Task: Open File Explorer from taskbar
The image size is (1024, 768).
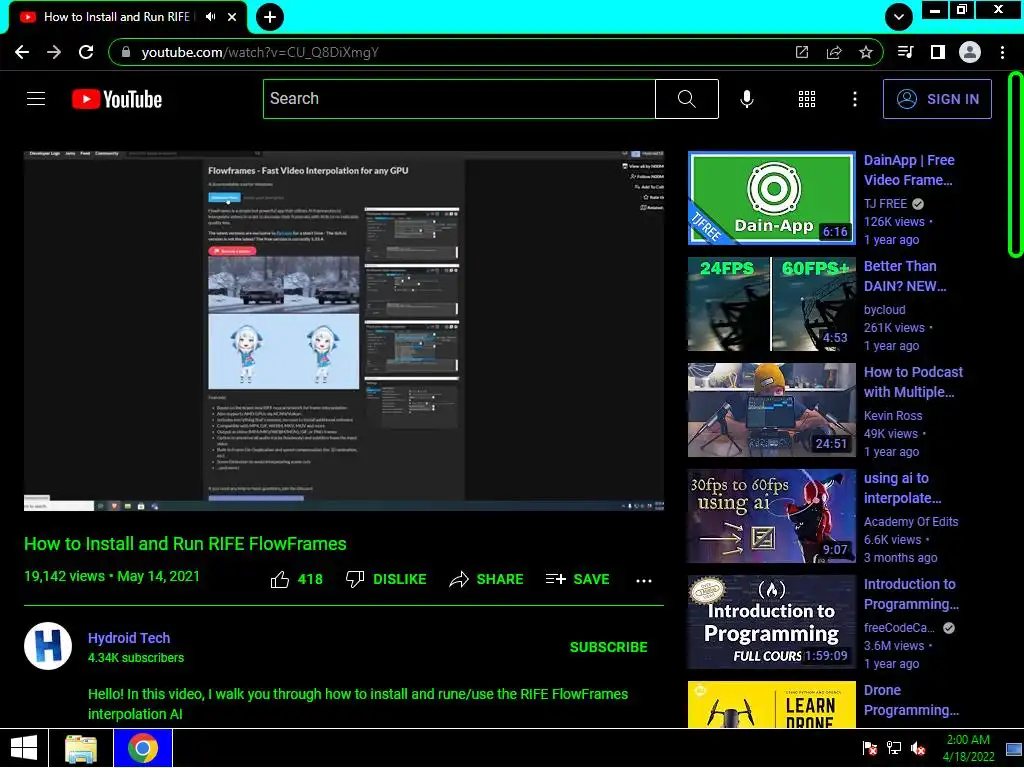Action: pyautogui.click(x=81, y=748)
